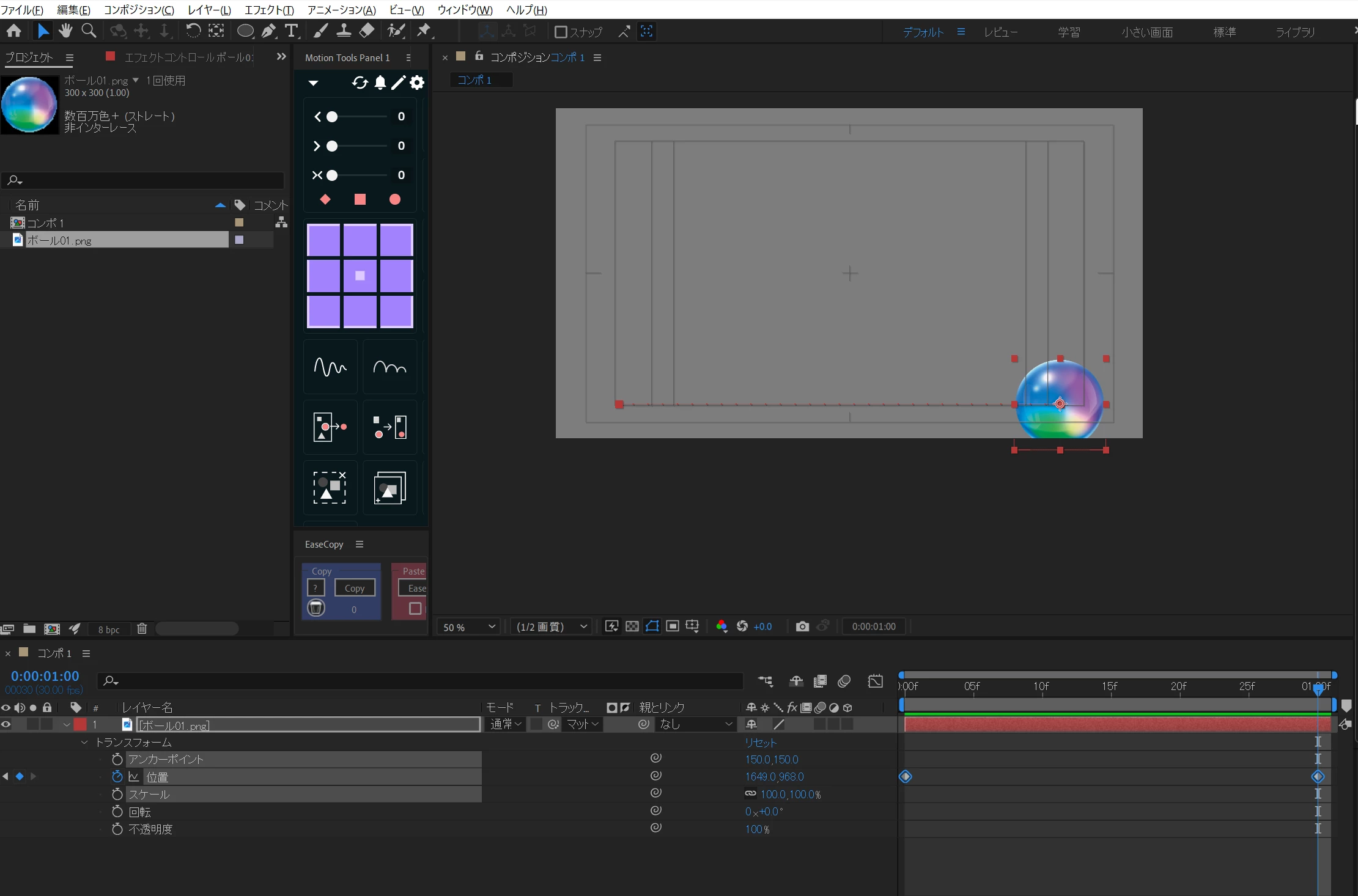
Task: Click delete trash icon in Project panel
Action: tap(142, 628)
